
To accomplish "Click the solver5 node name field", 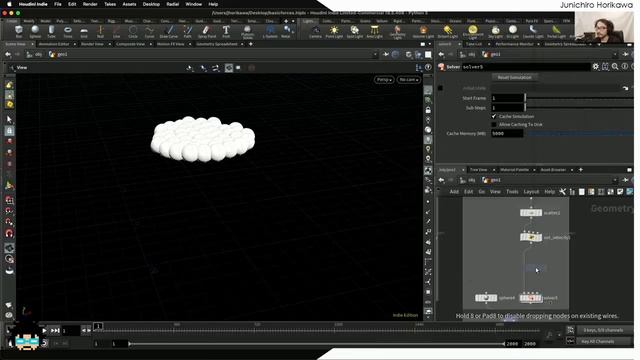I will pyautogui.click(x=526, y=67).
